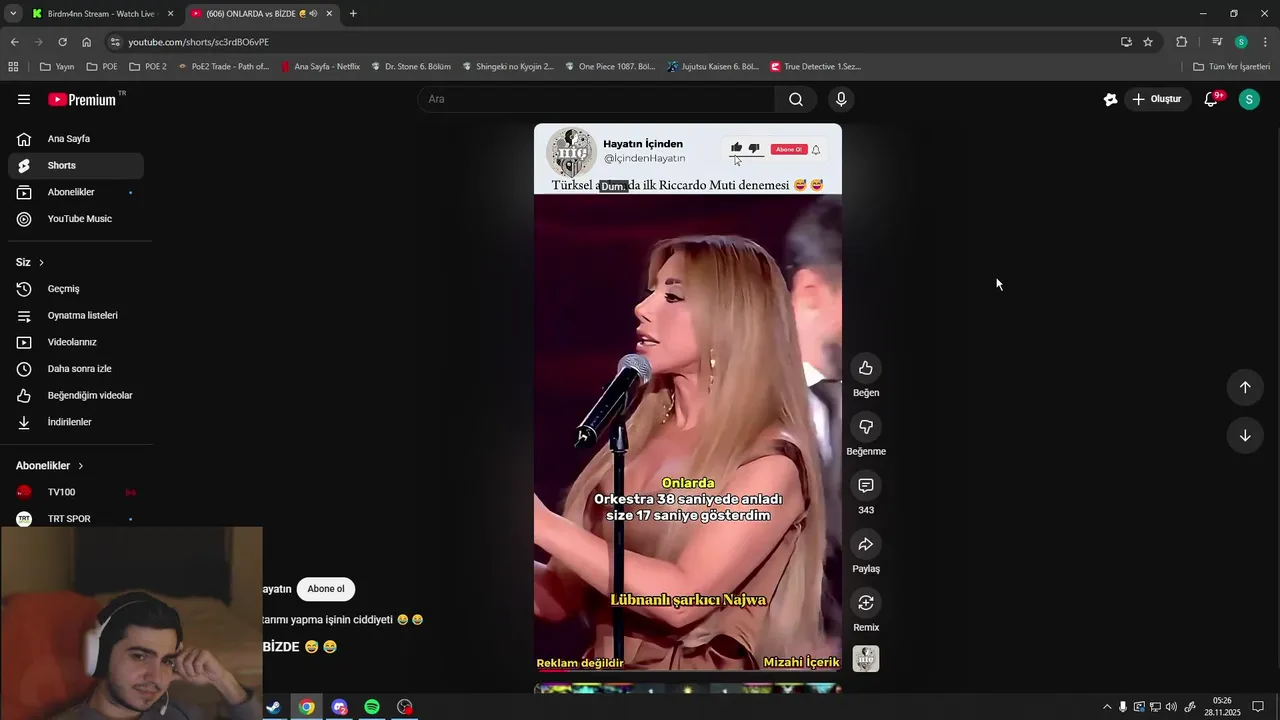The width and height of the screenshot is (1280, 720).
Task: Subscribe using the Abone ol button
Action: tap(326, 589)
